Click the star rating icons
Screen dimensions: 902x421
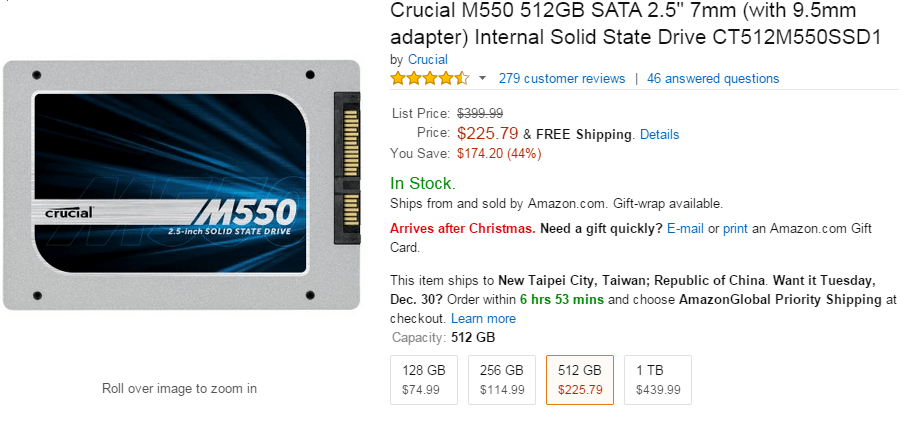tap(429, 78)
